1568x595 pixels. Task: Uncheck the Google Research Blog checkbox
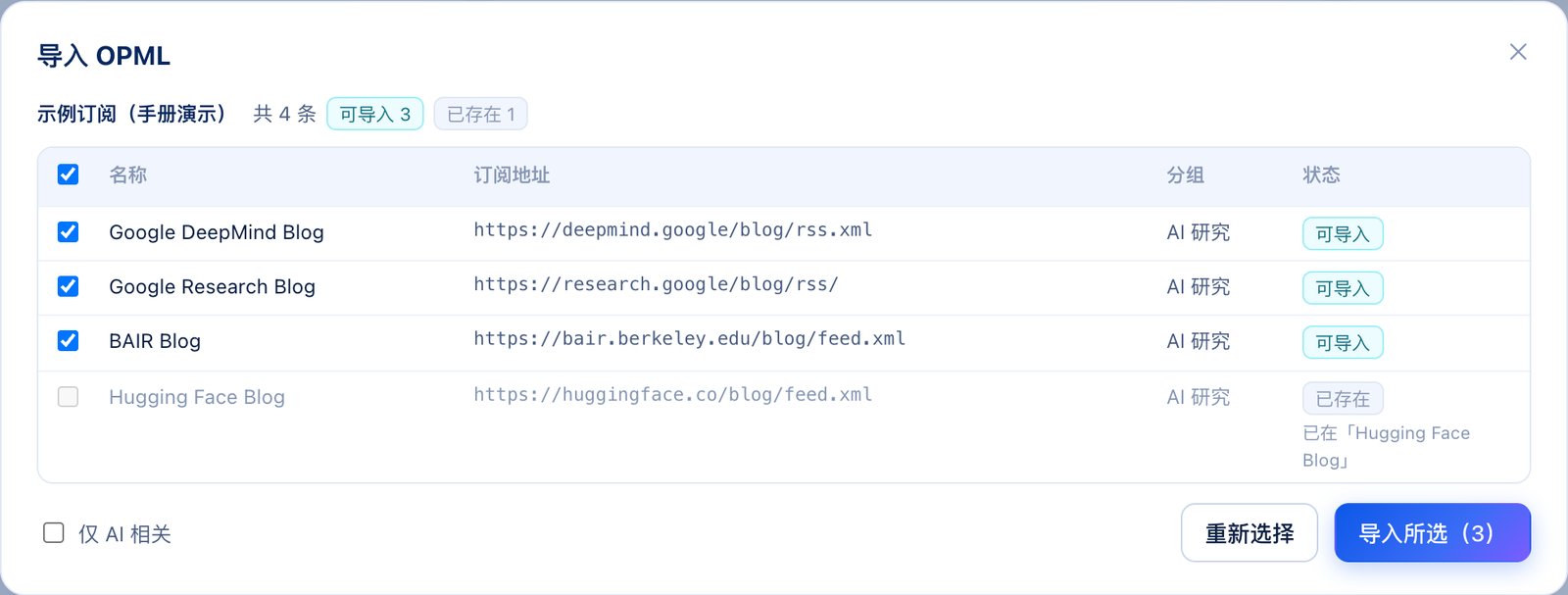point(68,286)
